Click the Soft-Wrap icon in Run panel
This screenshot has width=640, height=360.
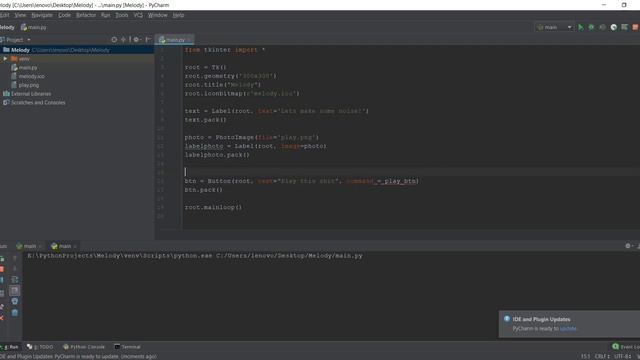[15, 280]
